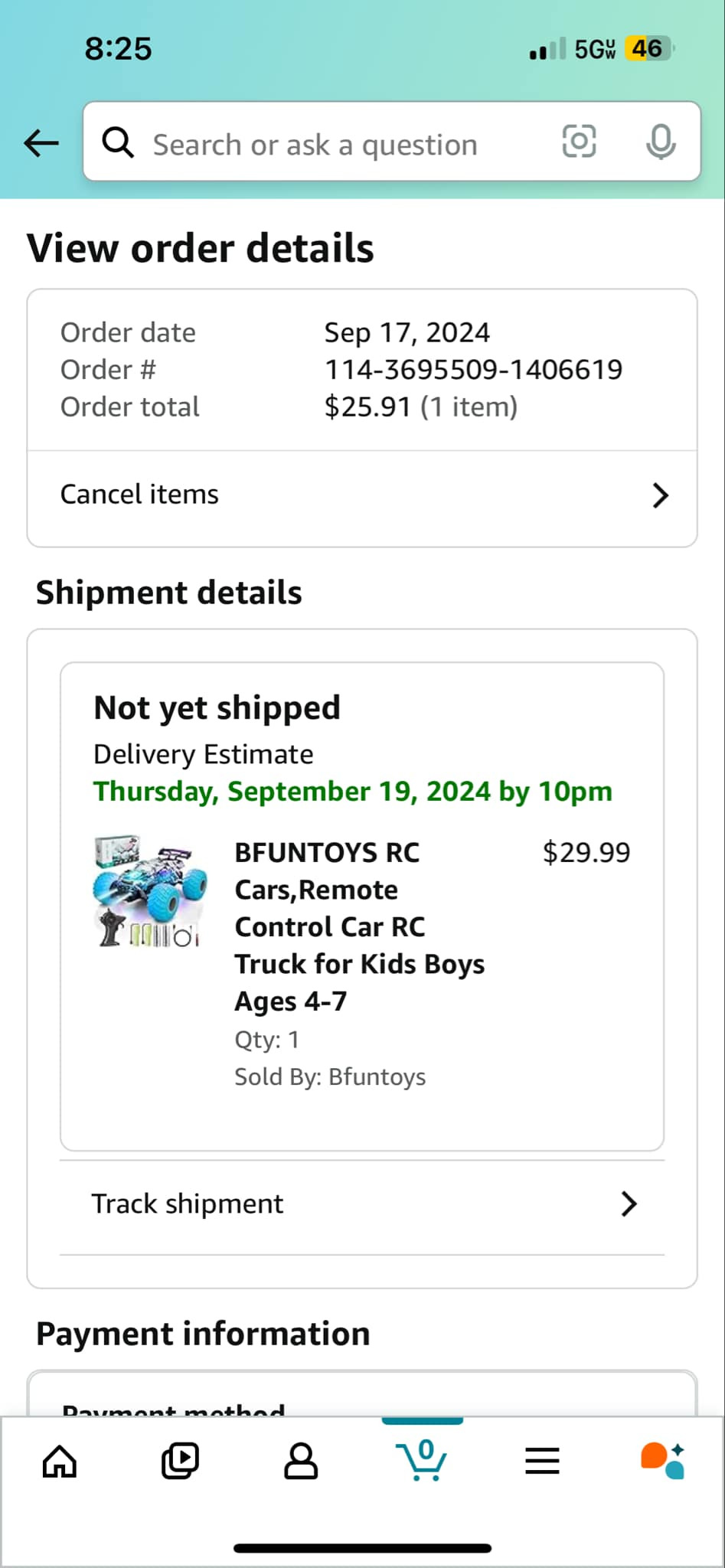Open the account profile icon
This screenshot has width=725, height=1568.
(x=301, y=1461)
